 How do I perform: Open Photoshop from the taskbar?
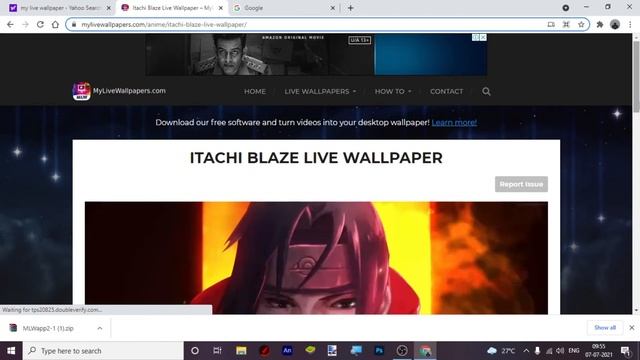(379, 351)
